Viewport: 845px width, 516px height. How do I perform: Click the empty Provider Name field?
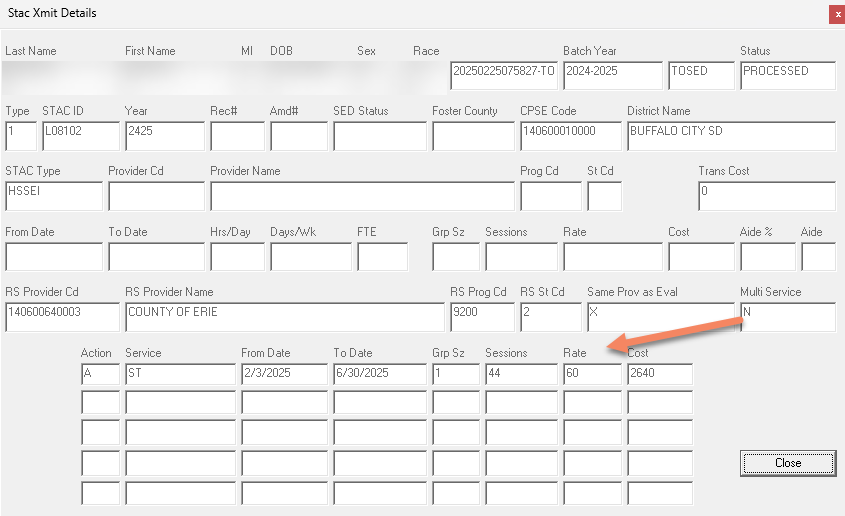pyautogui.click(x=361, y=196)
